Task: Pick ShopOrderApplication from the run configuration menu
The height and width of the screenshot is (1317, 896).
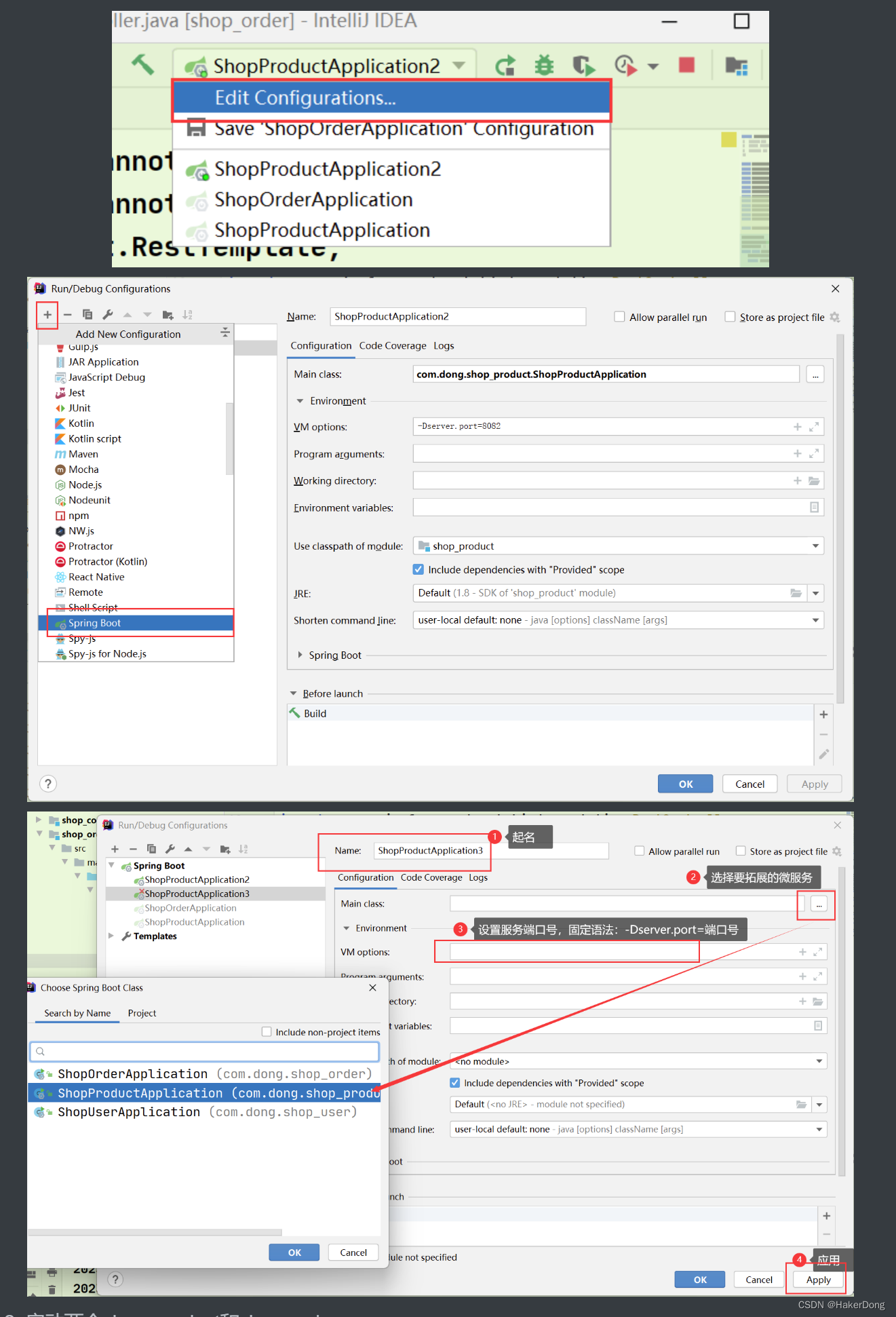Action: click(392, 199)
